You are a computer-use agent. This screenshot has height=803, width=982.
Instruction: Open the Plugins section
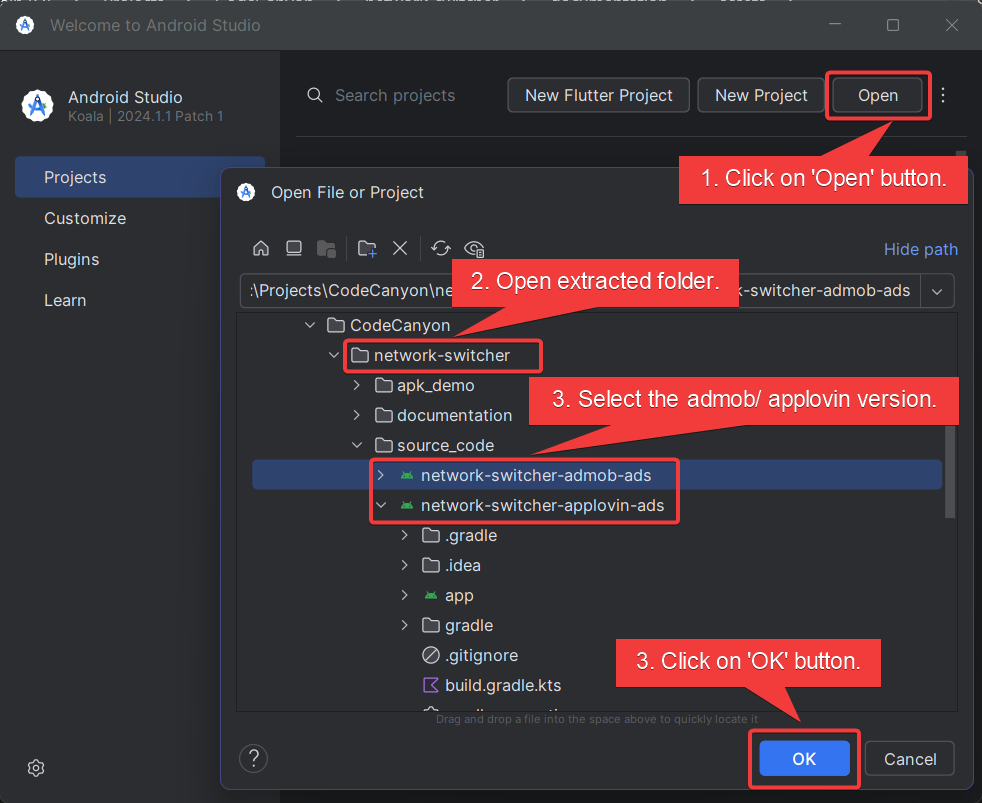pos(72,259)
